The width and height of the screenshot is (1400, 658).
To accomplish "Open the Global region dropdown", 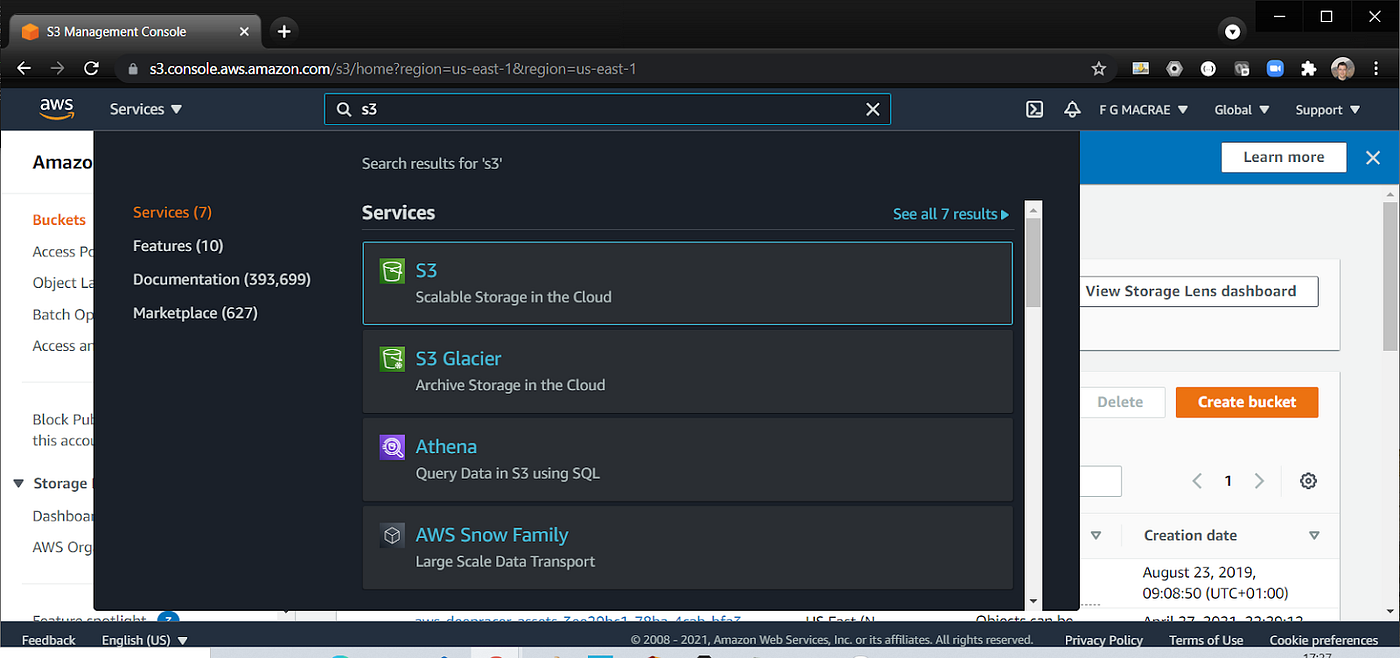I will [x=1242, y=109].
